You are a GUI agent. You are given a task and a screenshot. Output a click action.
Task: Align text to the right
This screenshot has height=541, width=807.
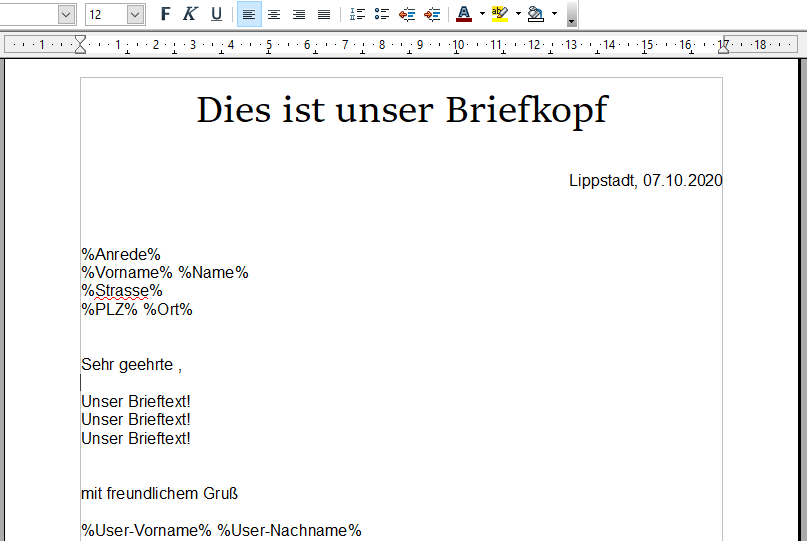[x=299, y=14]
